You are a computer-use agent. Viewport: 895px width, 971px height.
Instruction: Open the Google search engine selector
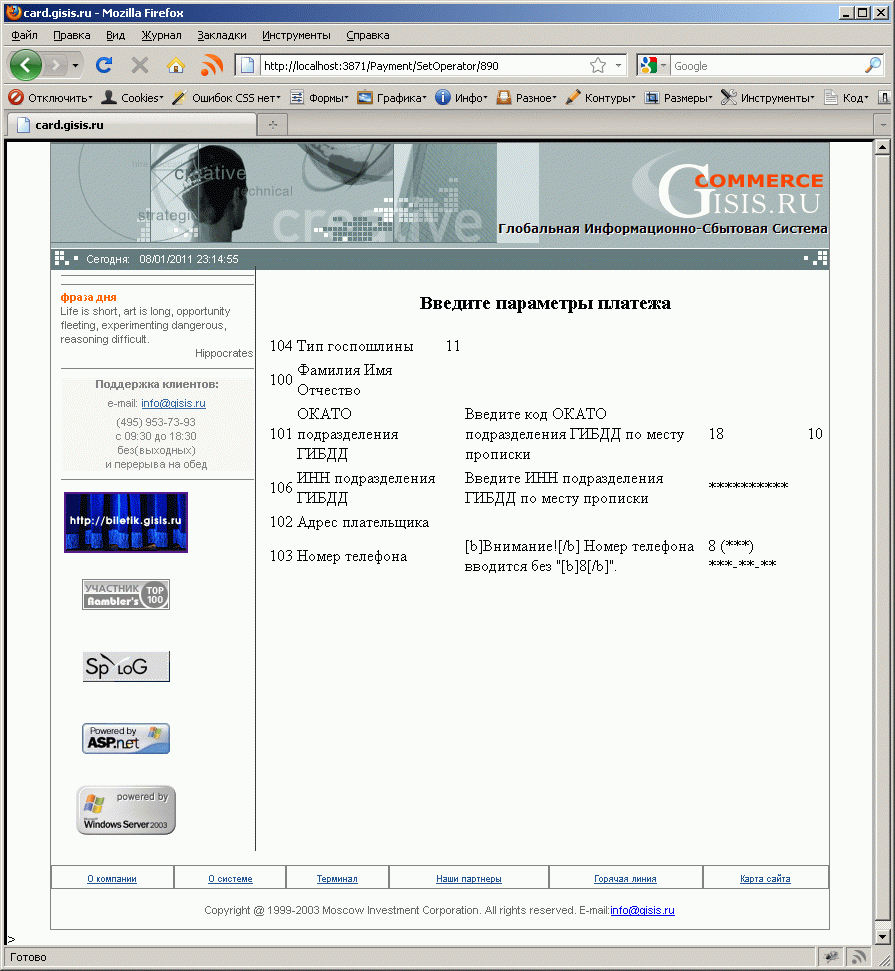pyautogui.click(x=653, y=65)
